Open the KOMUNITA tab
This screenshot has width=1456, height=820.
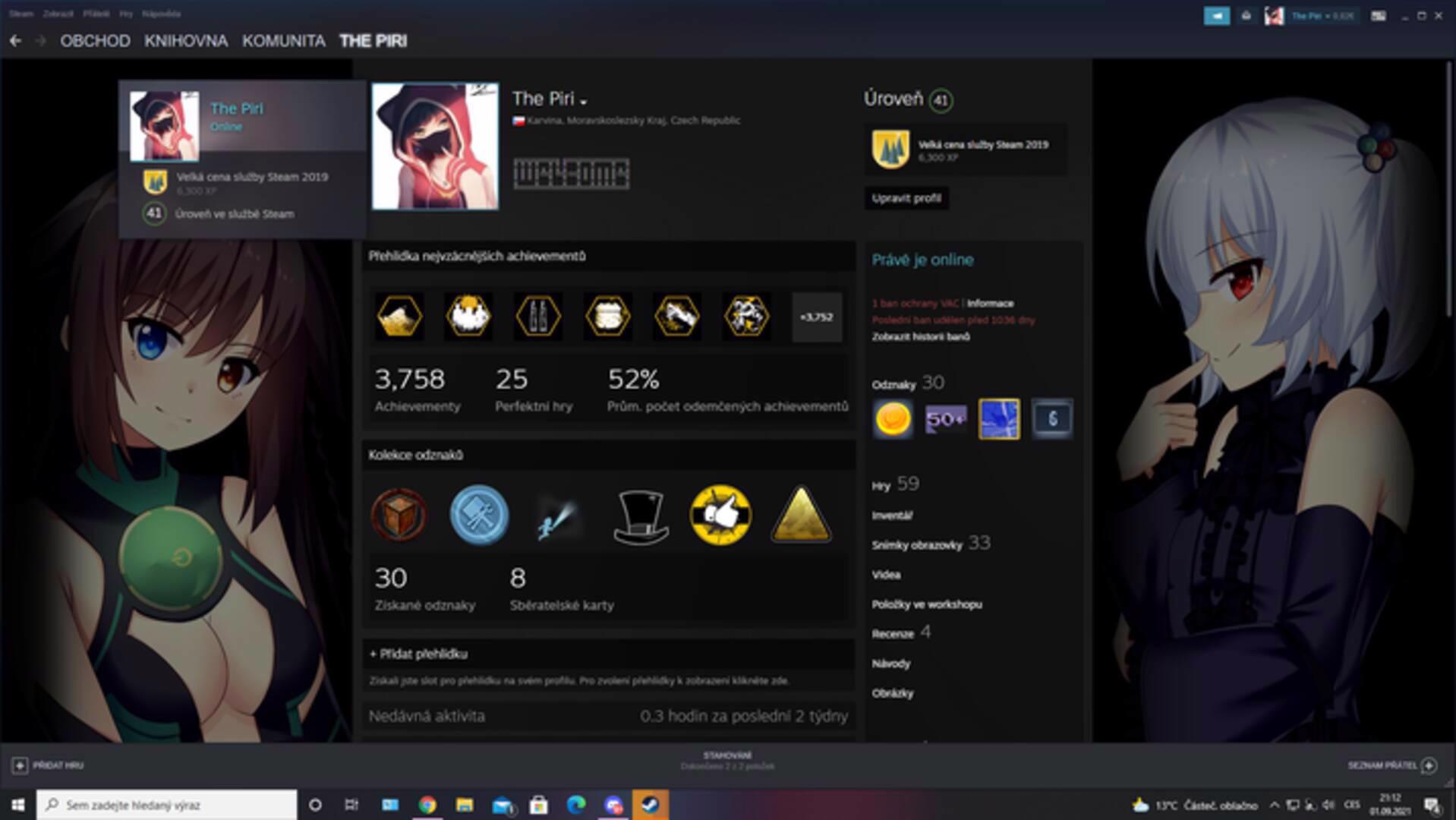(x=284, y=41)
